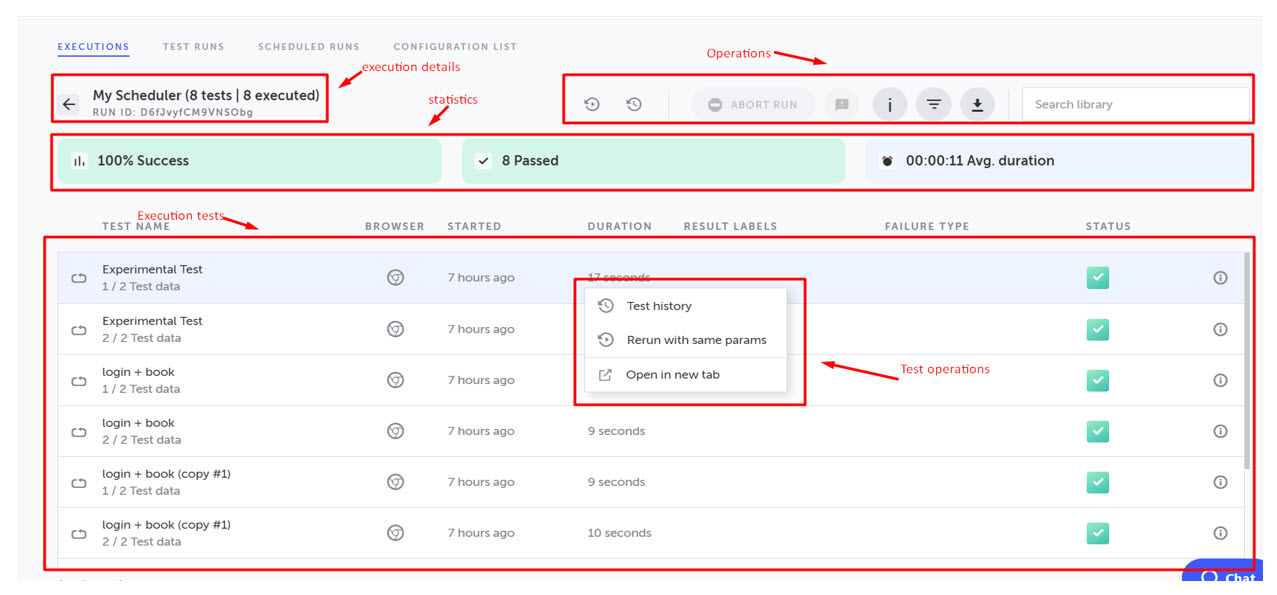Open the filter icon in operations toolbar

point(933,104)
